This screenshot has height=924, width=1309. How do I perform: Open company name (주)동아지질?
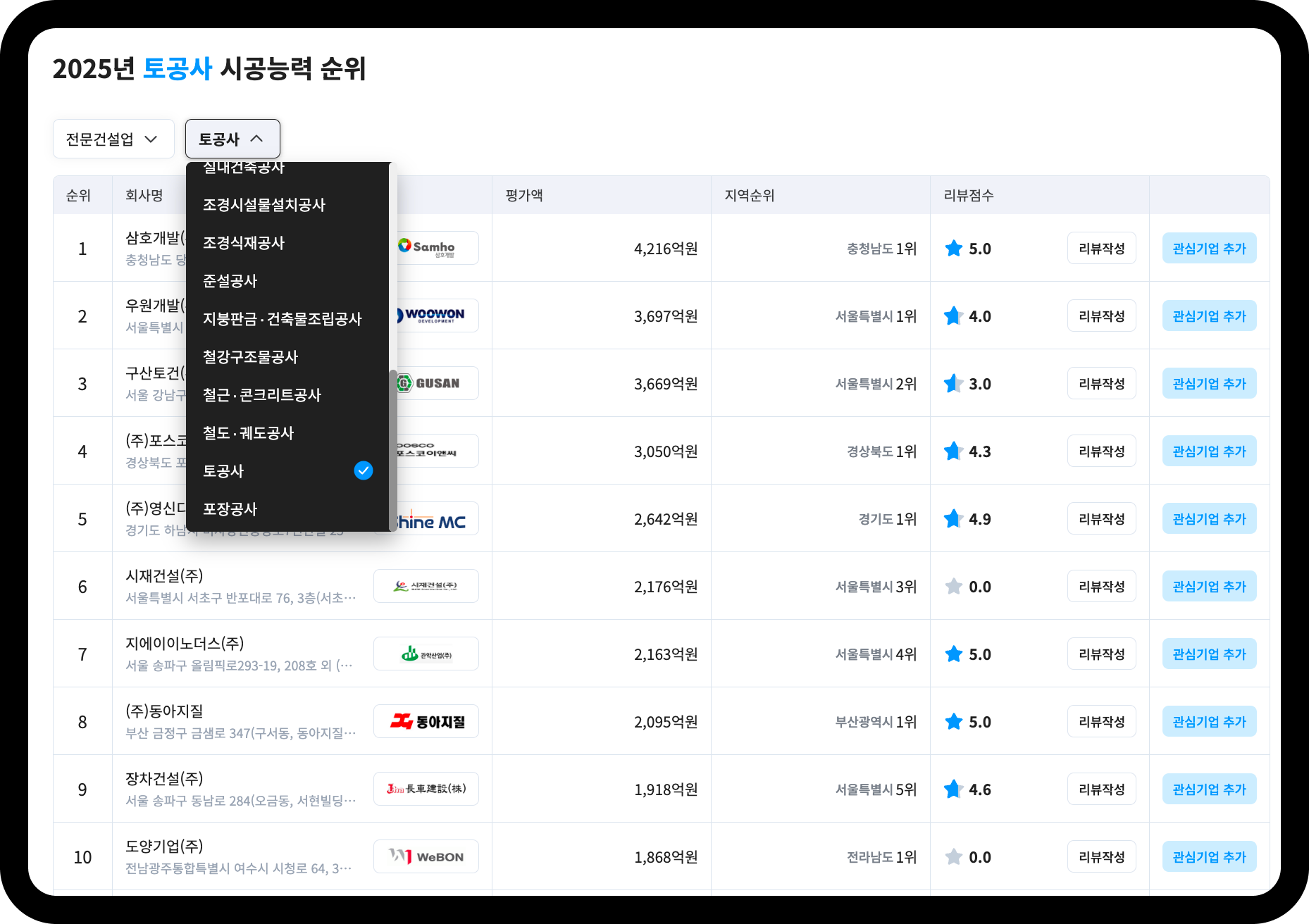tap(164, 711)
